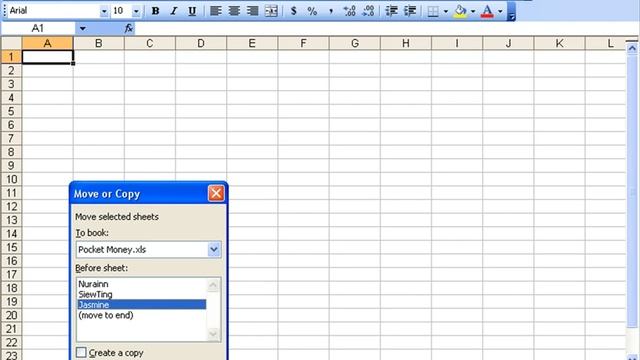Click the font size box showing 10
The width and height of the screenshot is (640, 360).
tap(122, 11)
